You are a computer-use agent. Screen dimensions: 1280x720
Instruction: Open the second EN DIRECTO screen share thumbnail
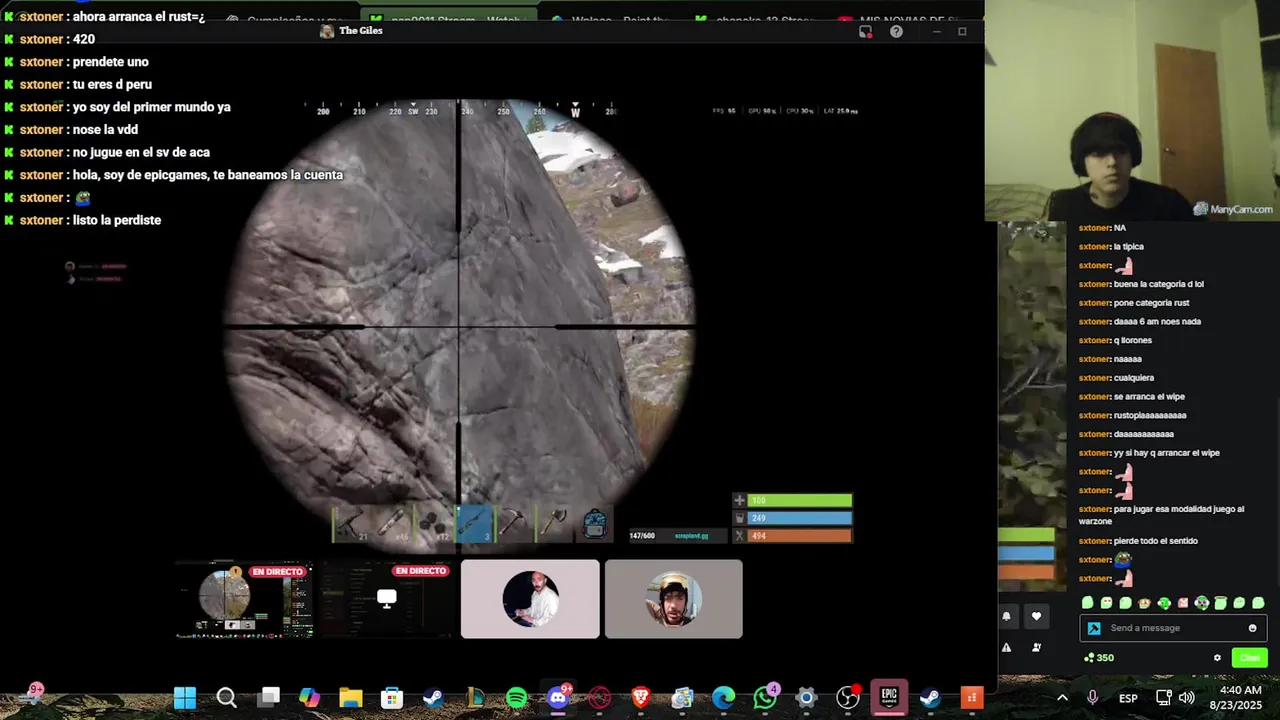[x=387, y=598]
